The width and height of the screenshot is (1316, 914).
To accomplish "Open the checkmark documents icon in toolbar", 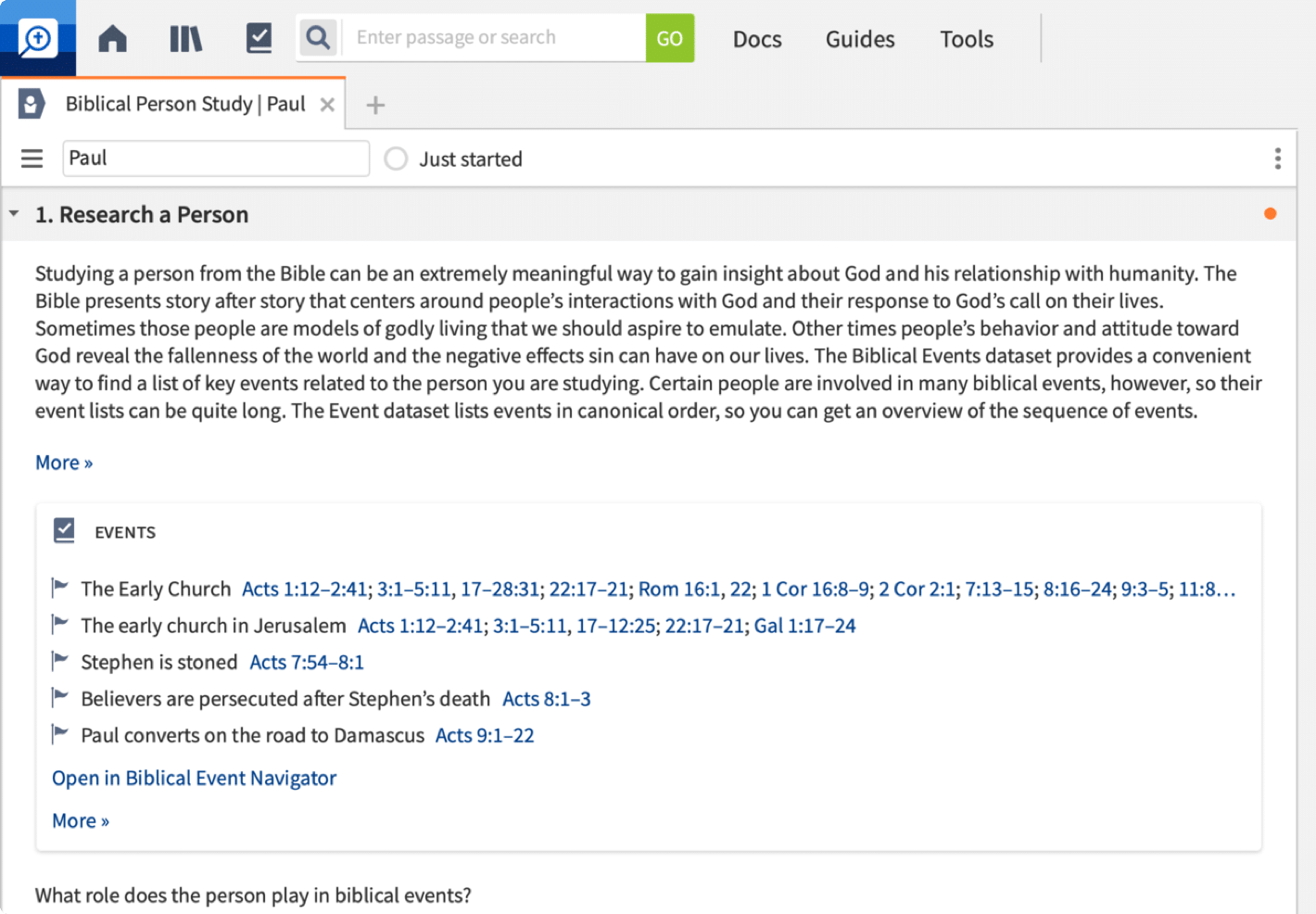I will 259,39.
